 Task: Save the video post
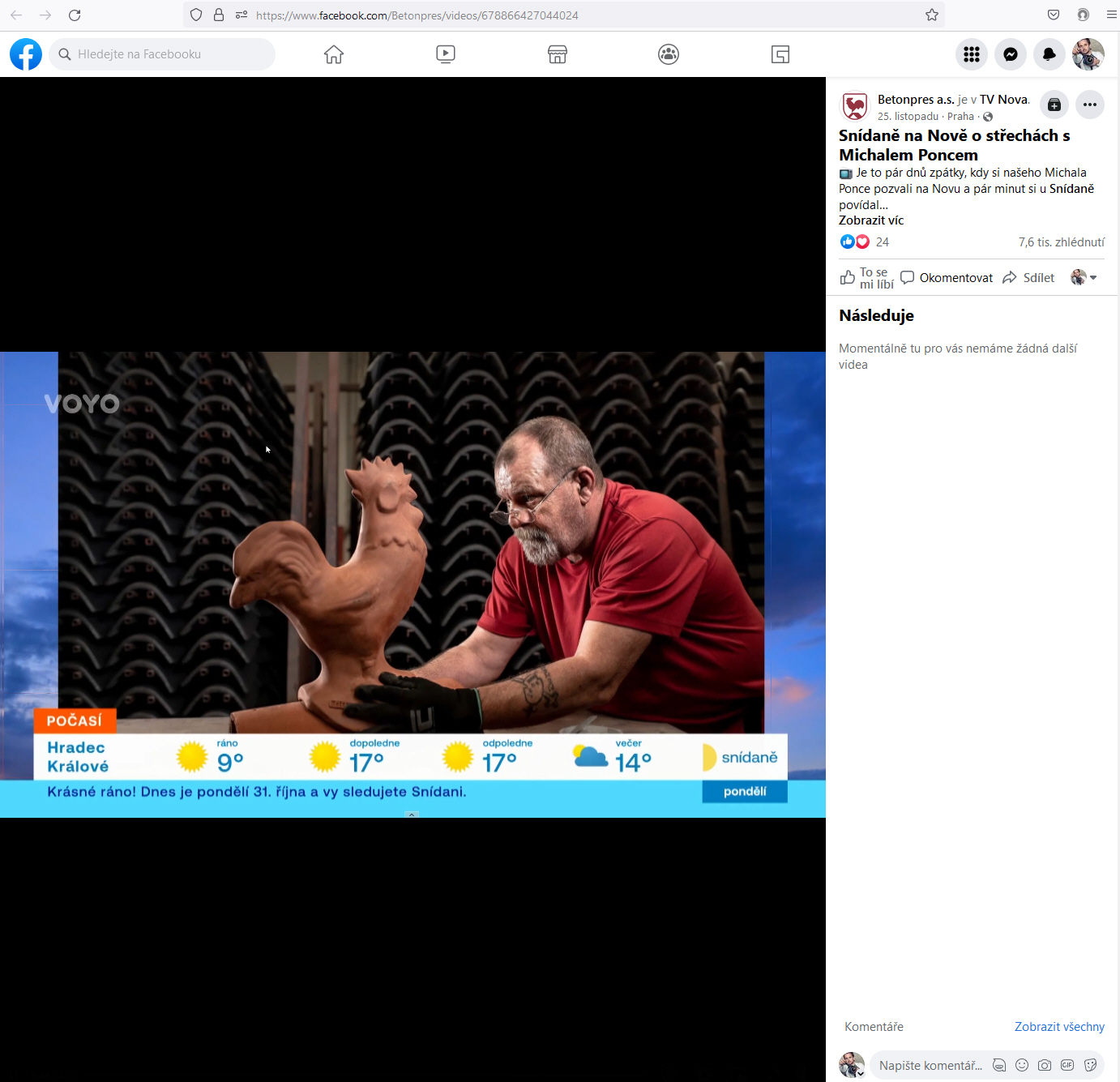point(1054,105)
